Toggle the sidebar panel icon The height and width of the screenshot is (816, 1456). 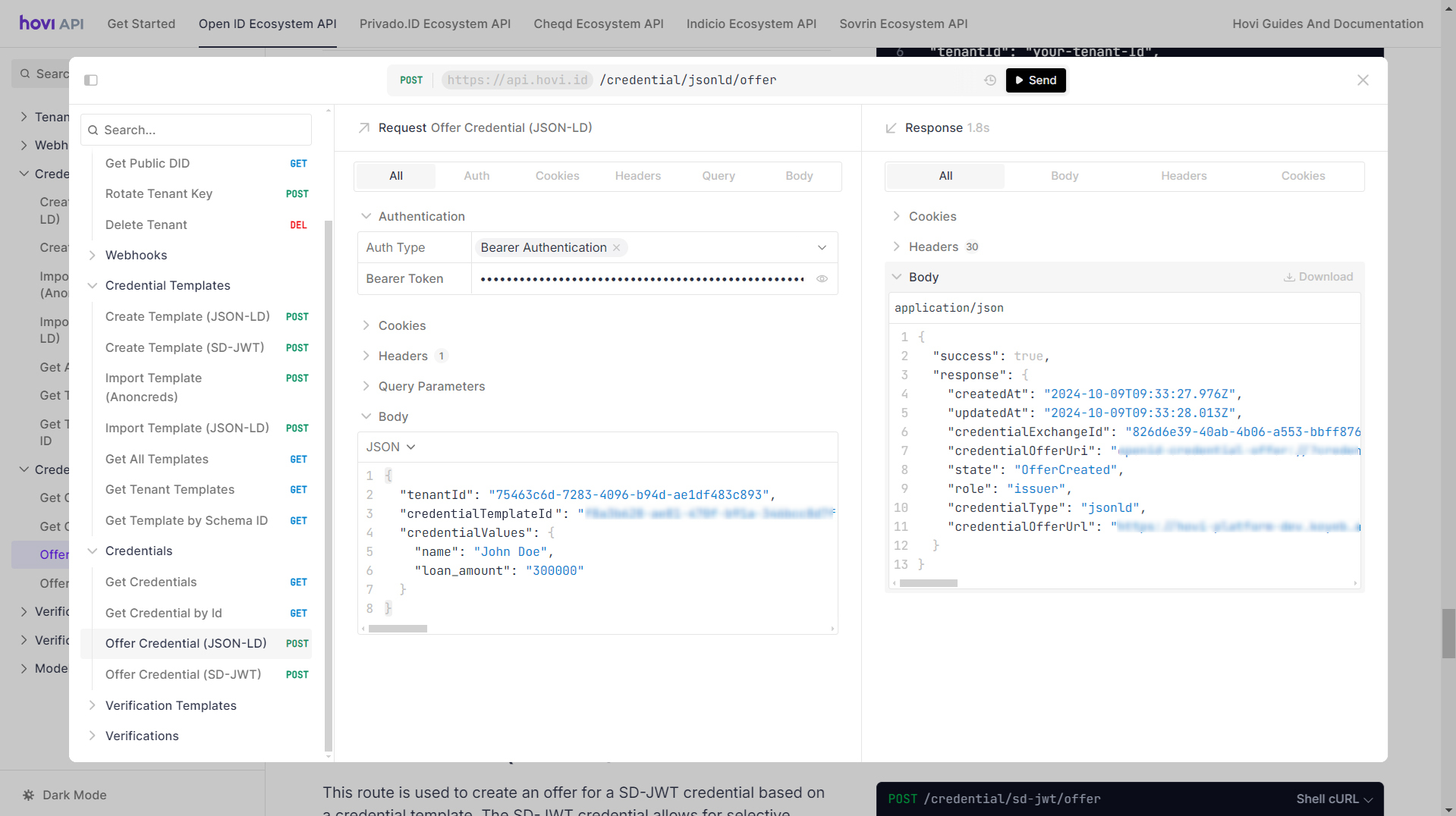click(91, 80)
